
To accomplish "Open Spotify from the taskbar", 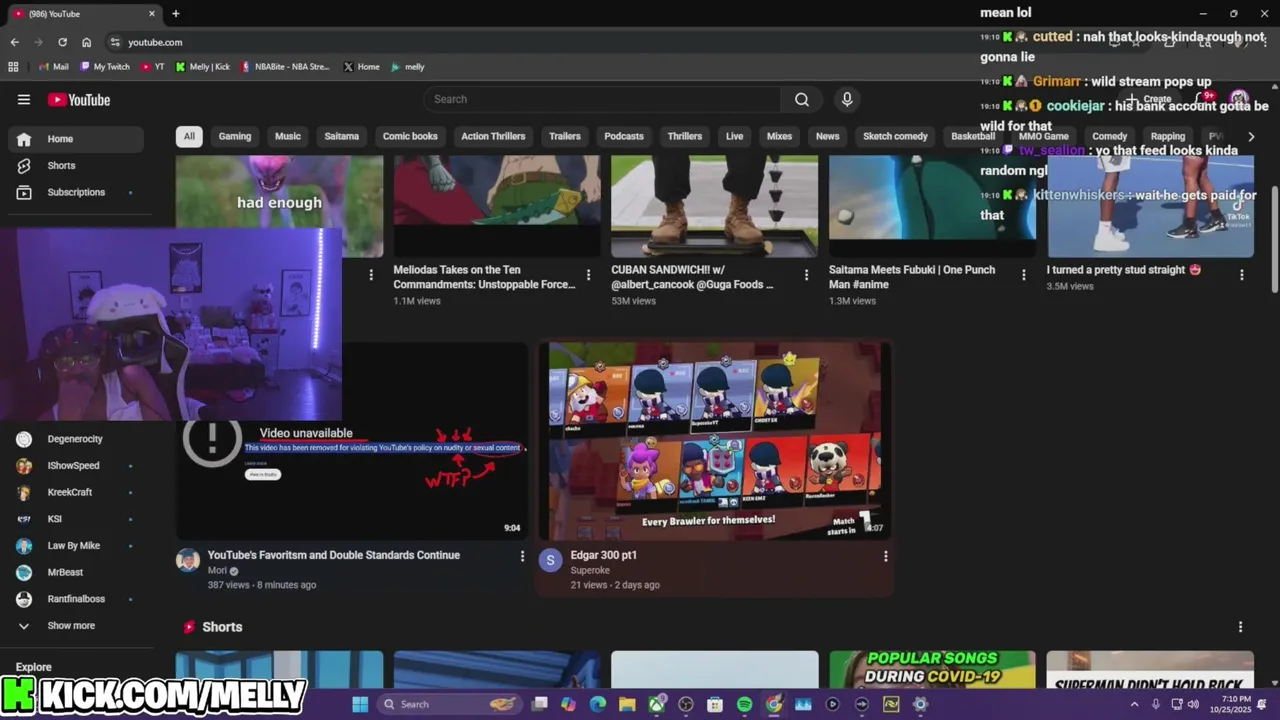I will [x=744, y=704].
